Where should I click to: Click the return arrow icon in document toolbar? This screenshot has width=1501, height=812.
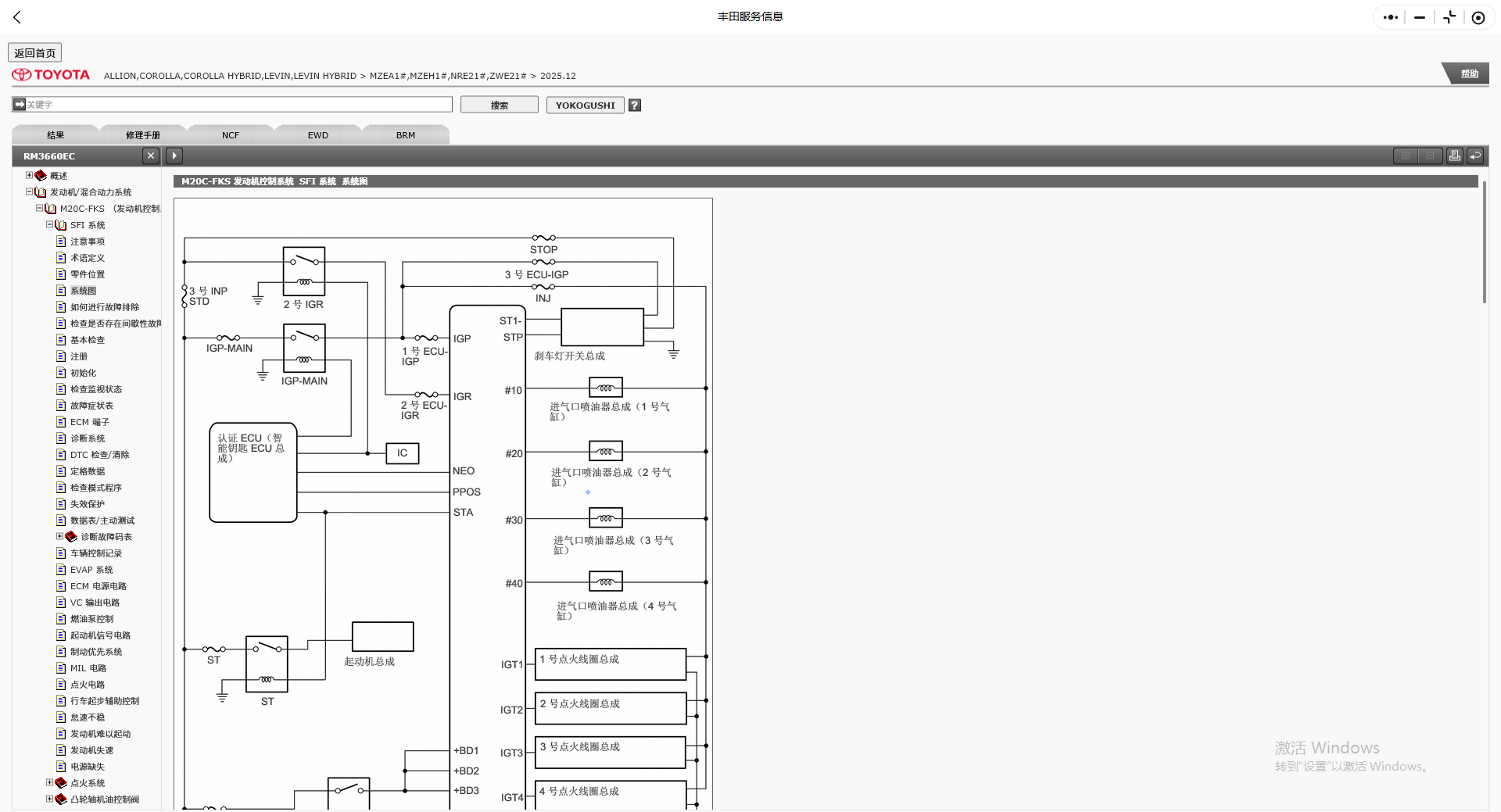click(x=1475, y=156)
